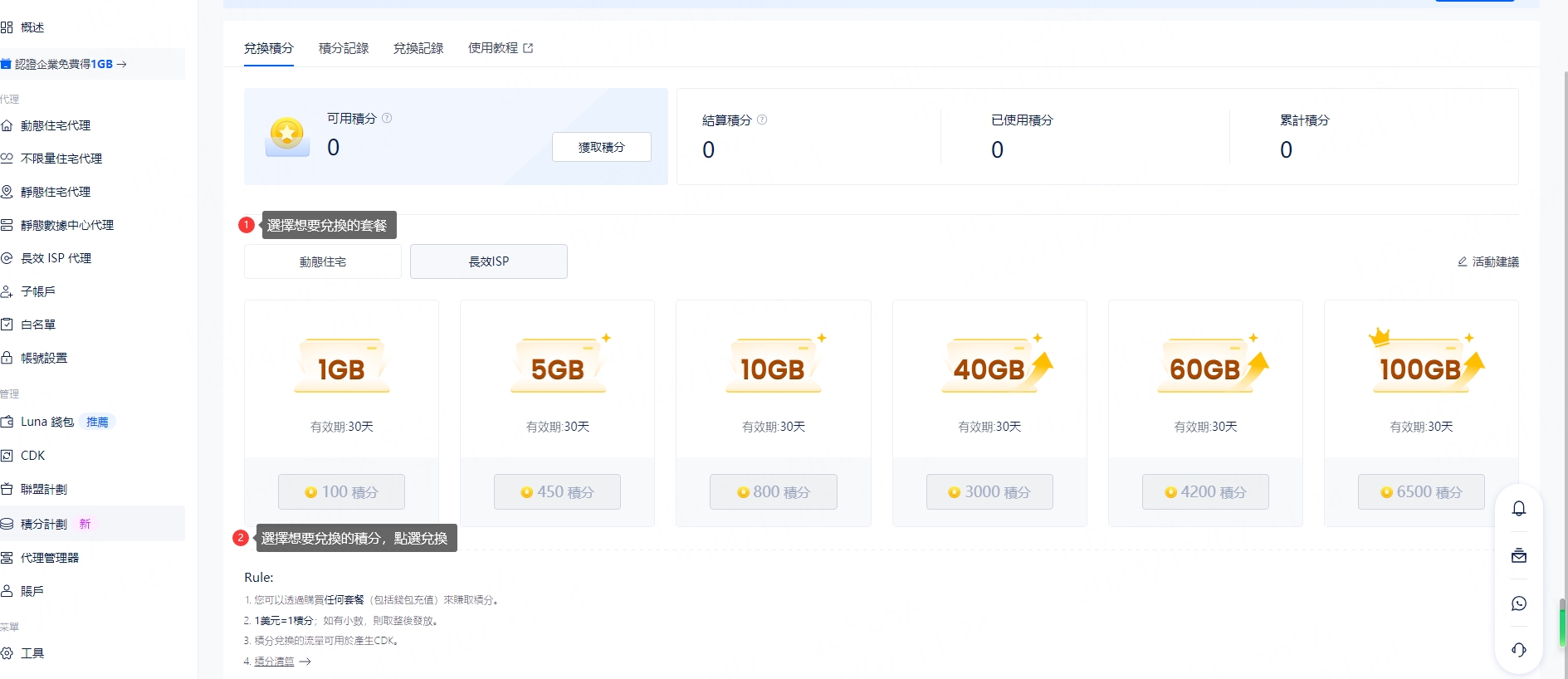1568x679 pixels.
Task: Click the info icon beside 結算積分
Action: click(x=762, y=120)
